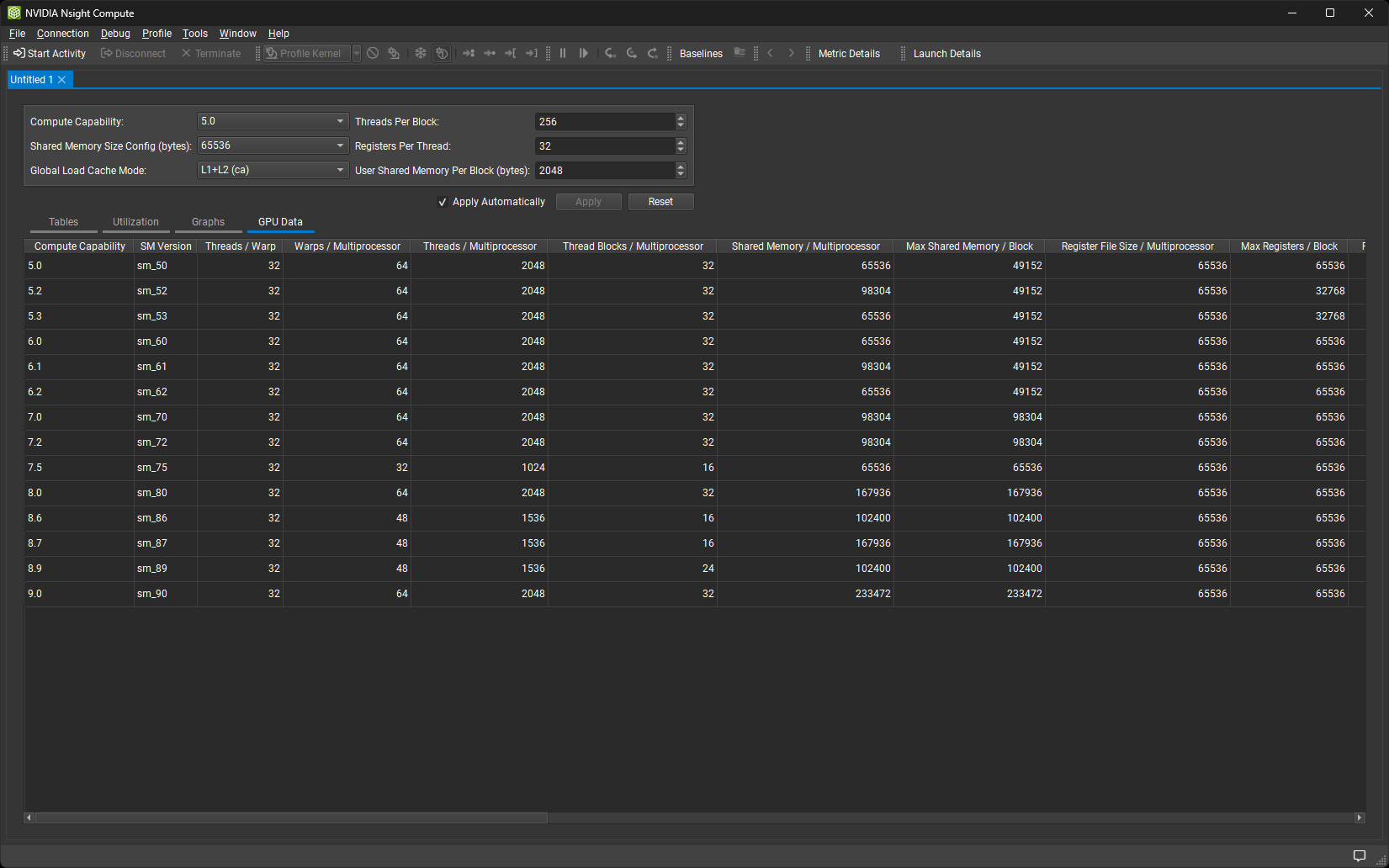Switch to the Graphs tab
Viewport: 1389px width, 868px height.
point(208,222)
